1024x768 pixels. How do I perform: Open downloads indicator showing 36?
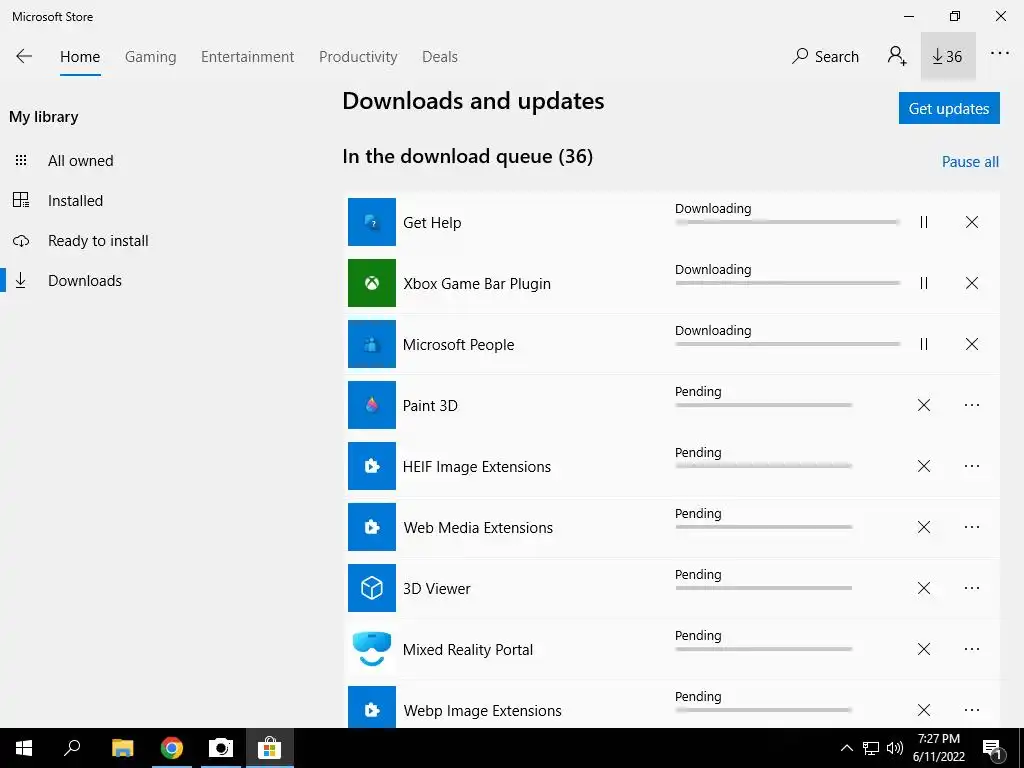point(948,56)
